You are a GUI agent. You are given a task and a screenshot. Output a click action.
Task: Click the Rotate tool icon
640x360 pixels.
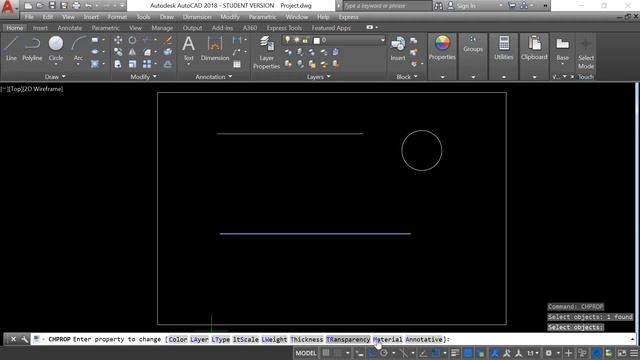tap(132, 40)
